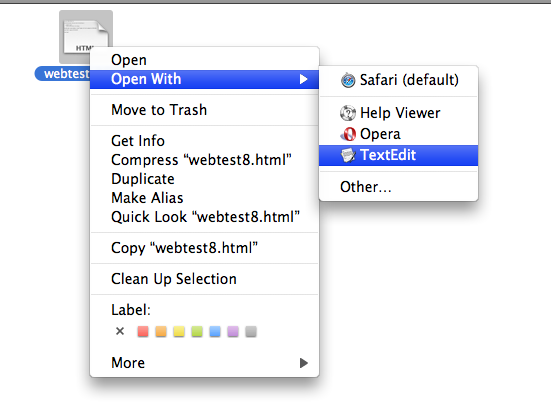Apply the red label color
Viewport: 551px width, 413px height.
(x=143, y=331)
